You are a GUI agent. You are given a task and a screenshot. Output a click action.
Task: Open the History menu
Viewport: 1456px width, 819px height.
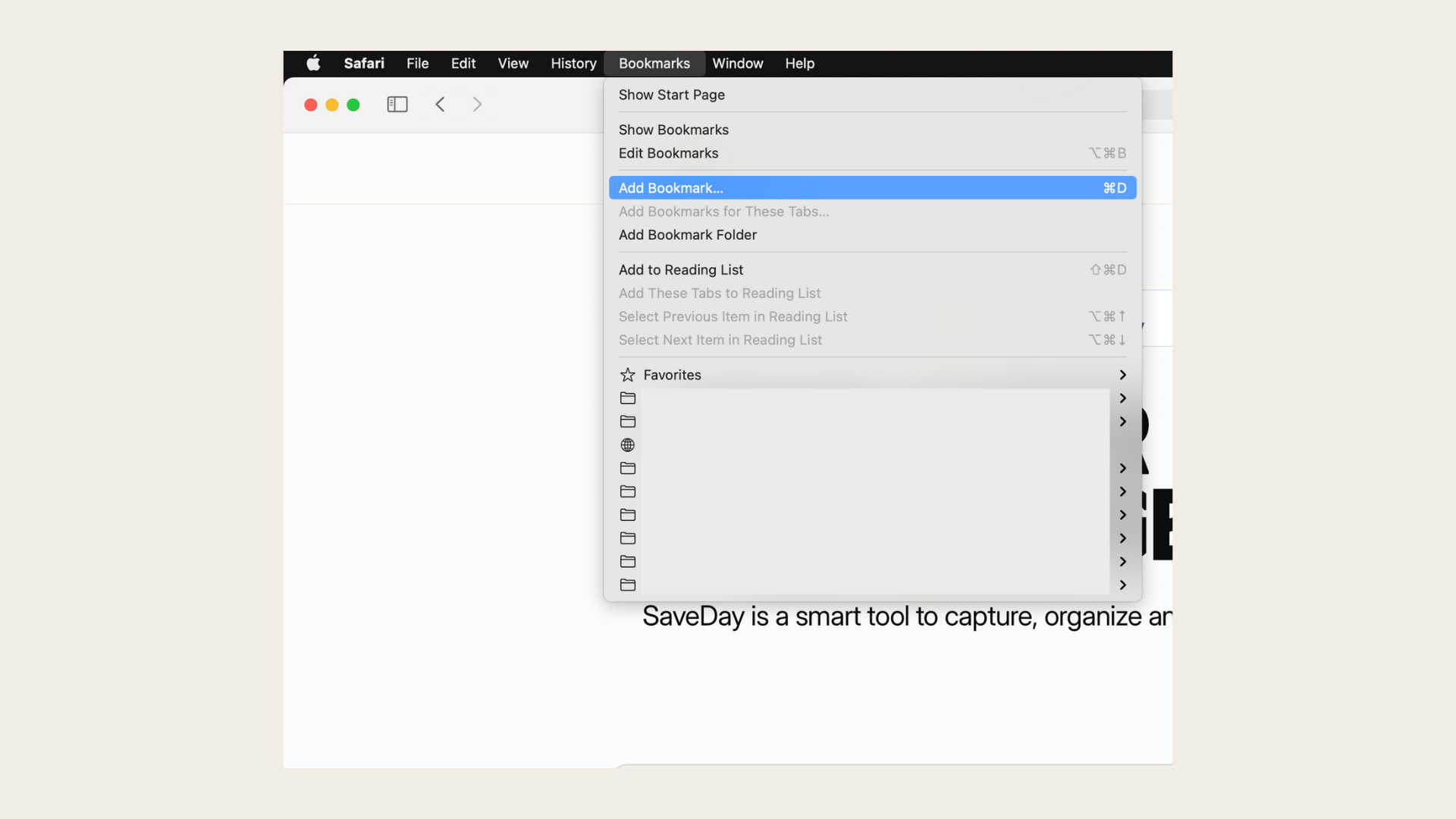573,64
